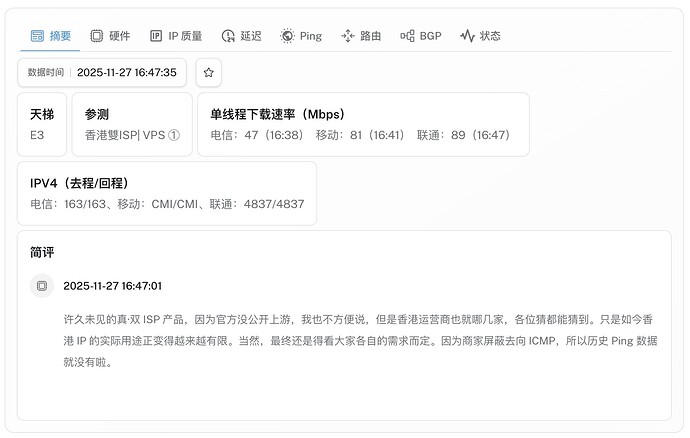Click the 简评 section heading
The image size is (690, 438).
pos(42,252)
